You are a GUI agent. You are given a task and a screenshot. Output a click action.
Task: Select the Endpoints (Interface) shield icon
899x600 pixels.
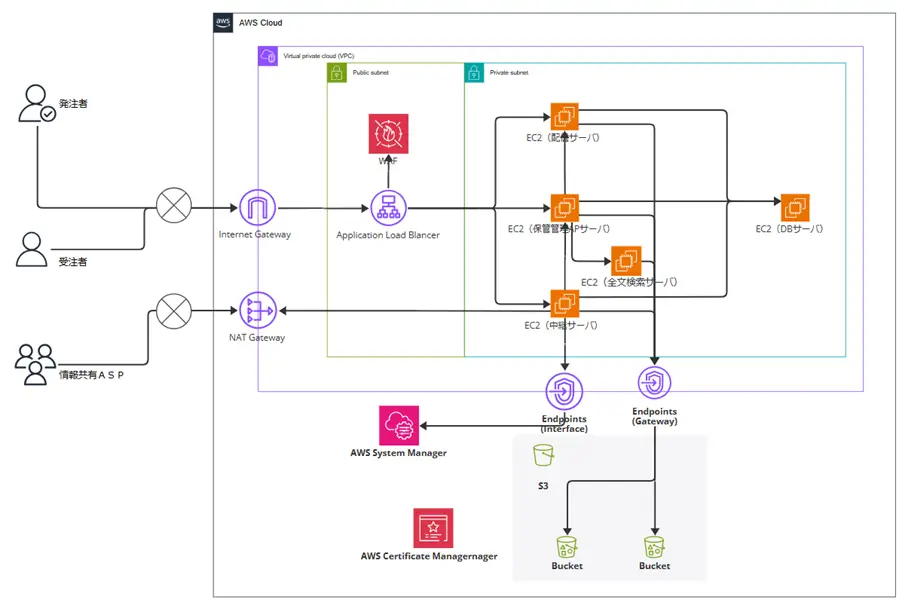564,391
